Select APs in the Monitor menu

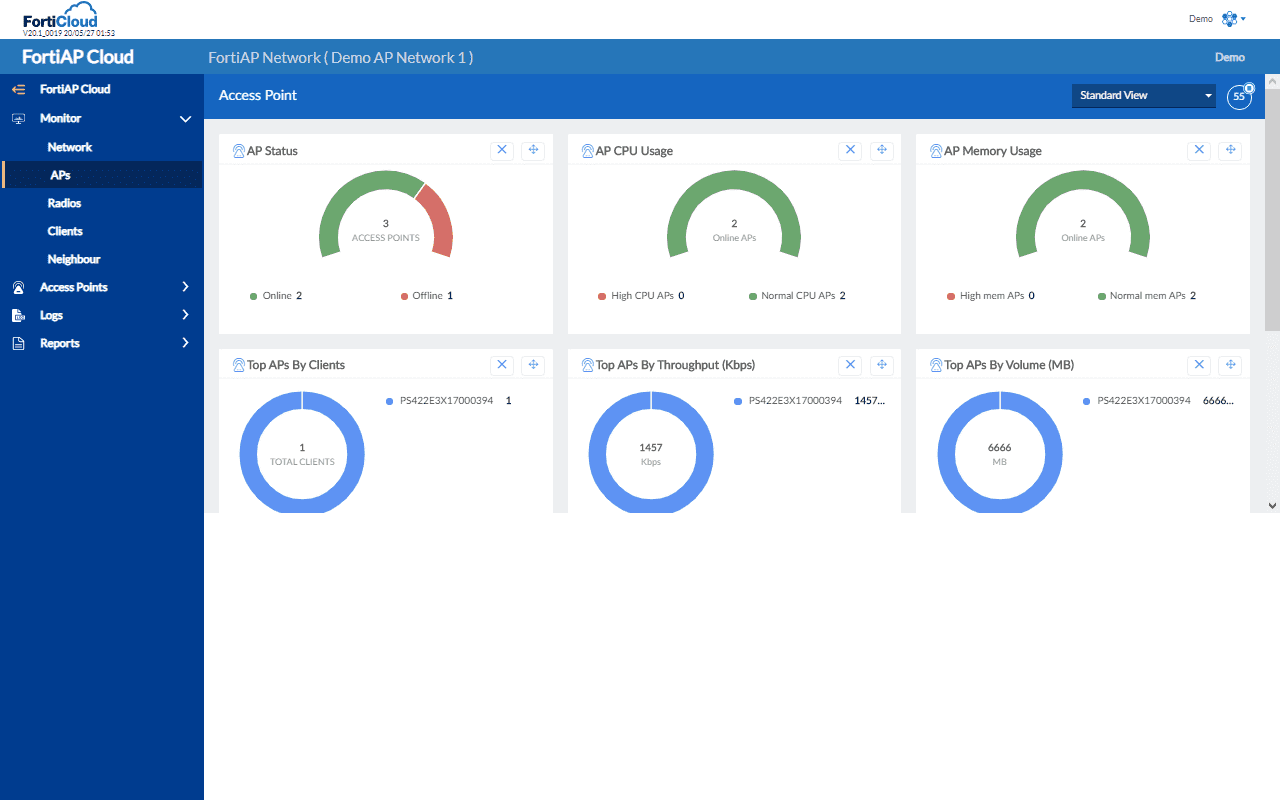click(60, 175)
